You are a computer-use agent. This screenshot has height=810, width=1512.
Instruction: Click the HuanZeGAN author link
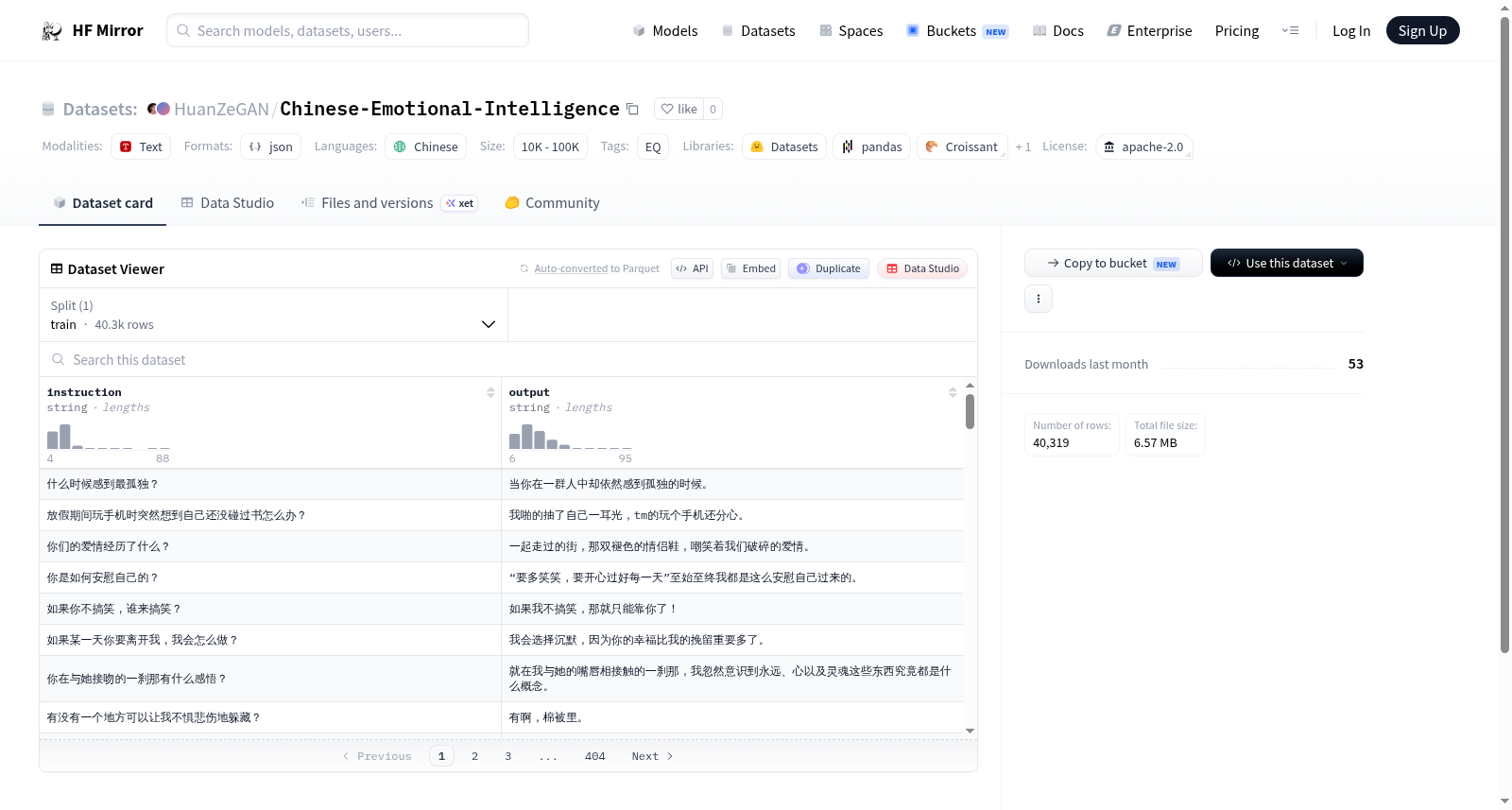[x=221, y=109]
